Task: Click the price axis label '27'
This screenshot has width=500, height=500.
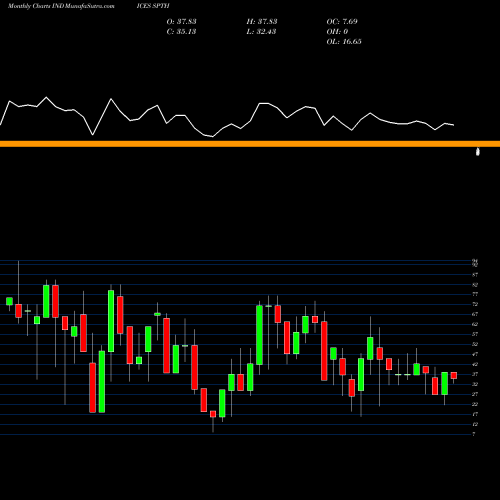Action: [475, 394]
